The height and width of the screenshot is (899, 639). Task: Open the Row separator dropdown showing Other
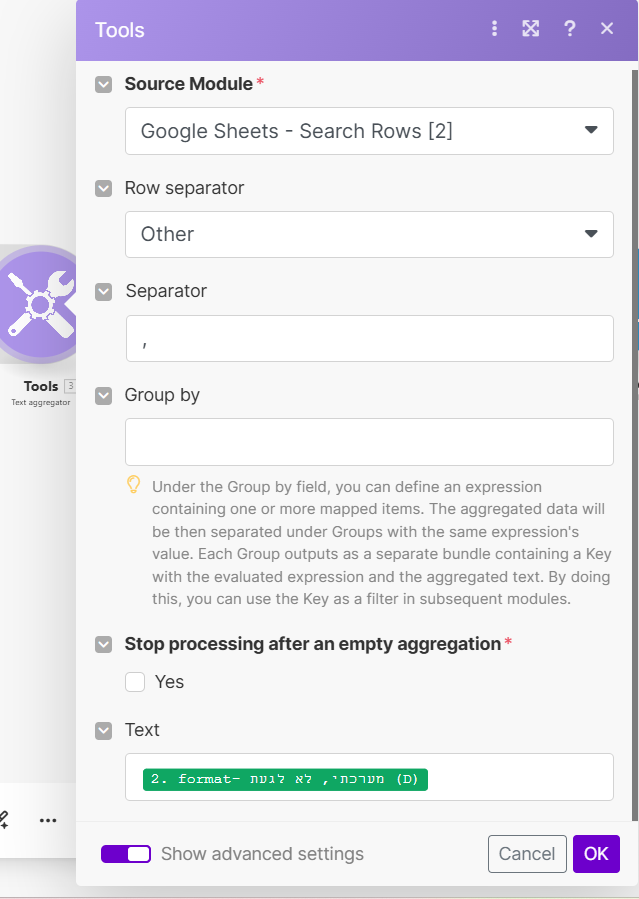[x=369, y=234]
